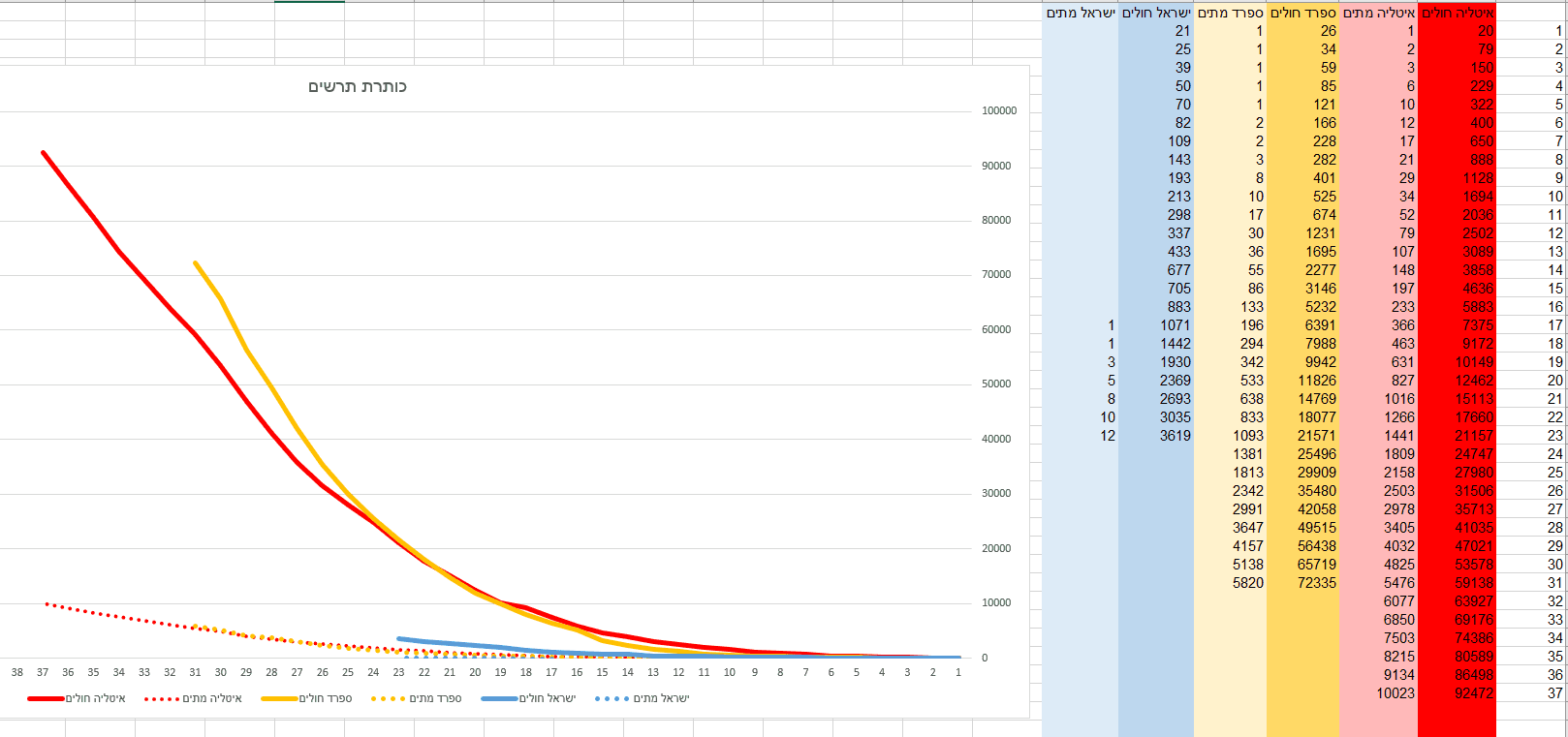Viewport: 1568px width, 737px height.
Task: Select the cell containing 5138
Action: click(x=1230, y=565)
